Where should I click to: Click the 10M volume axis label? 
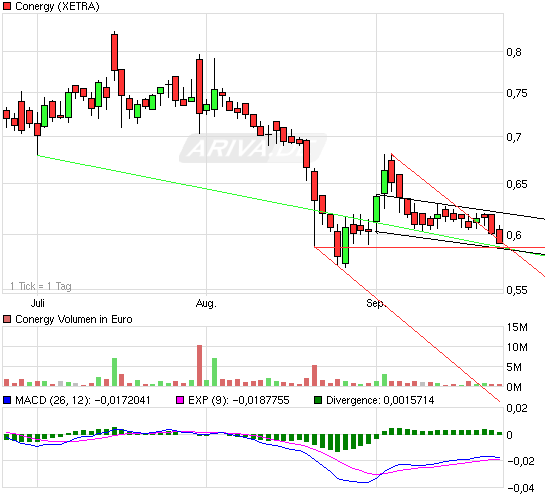click(517, 347)
